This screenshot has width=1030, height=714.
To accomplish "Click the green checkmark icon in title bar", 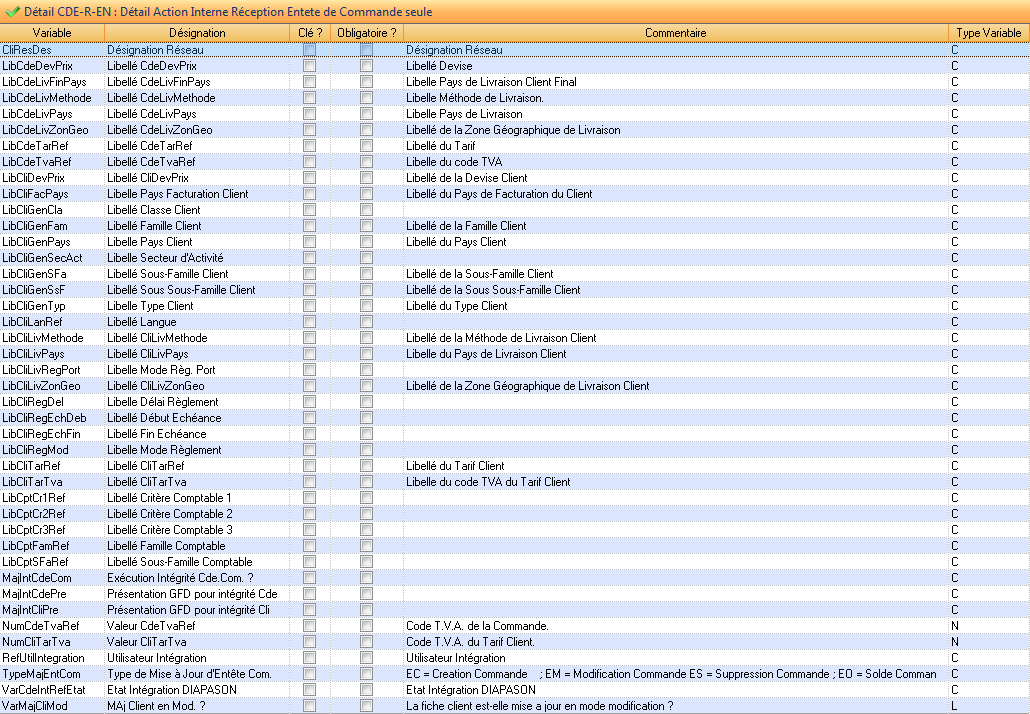I will 12,10.
